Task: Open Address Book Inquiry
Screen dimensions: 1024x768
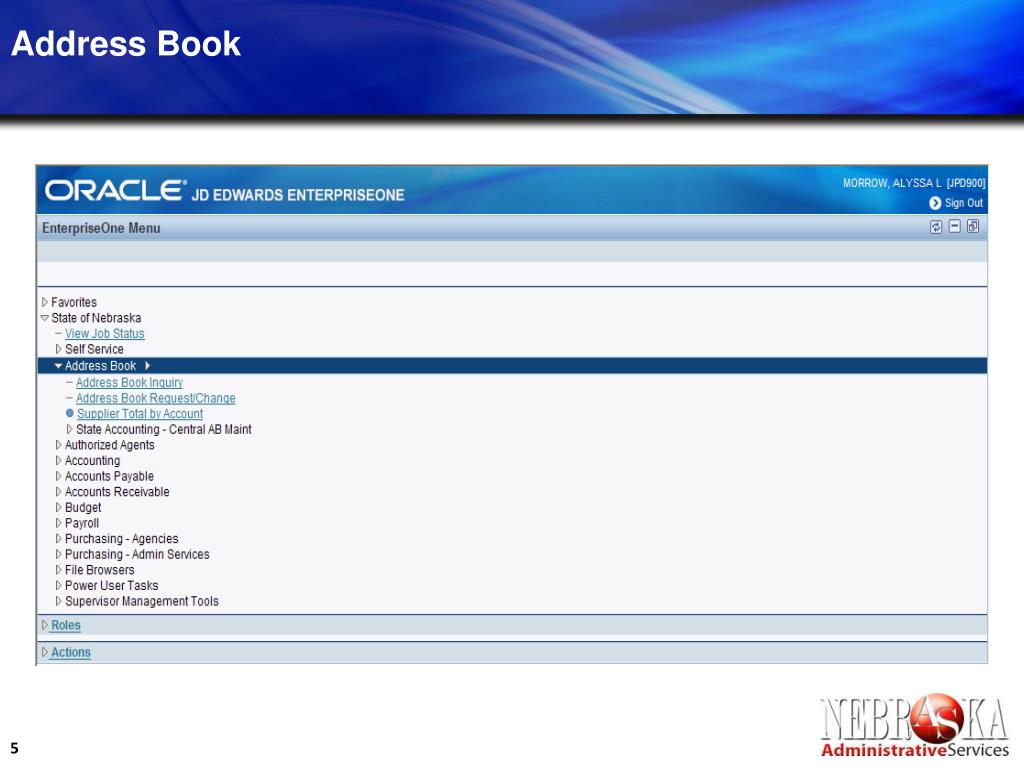Action: tap(129, 383)
